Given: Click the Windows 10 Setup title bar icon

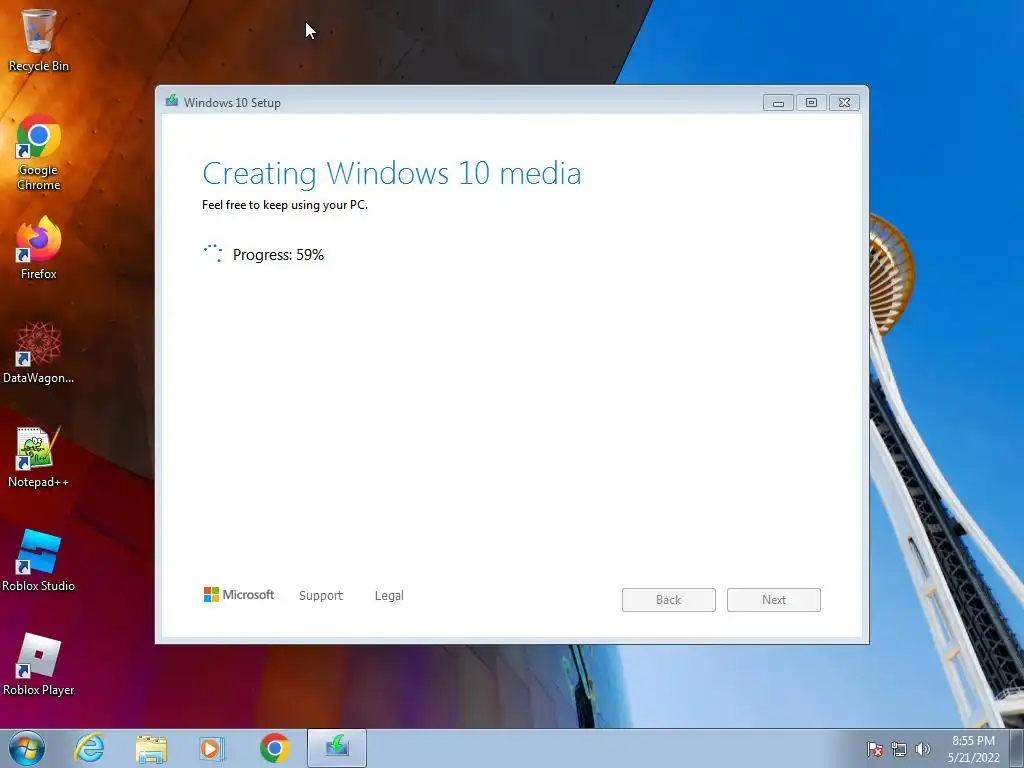Looking at the screenshot, I should [x=172, y=101].
